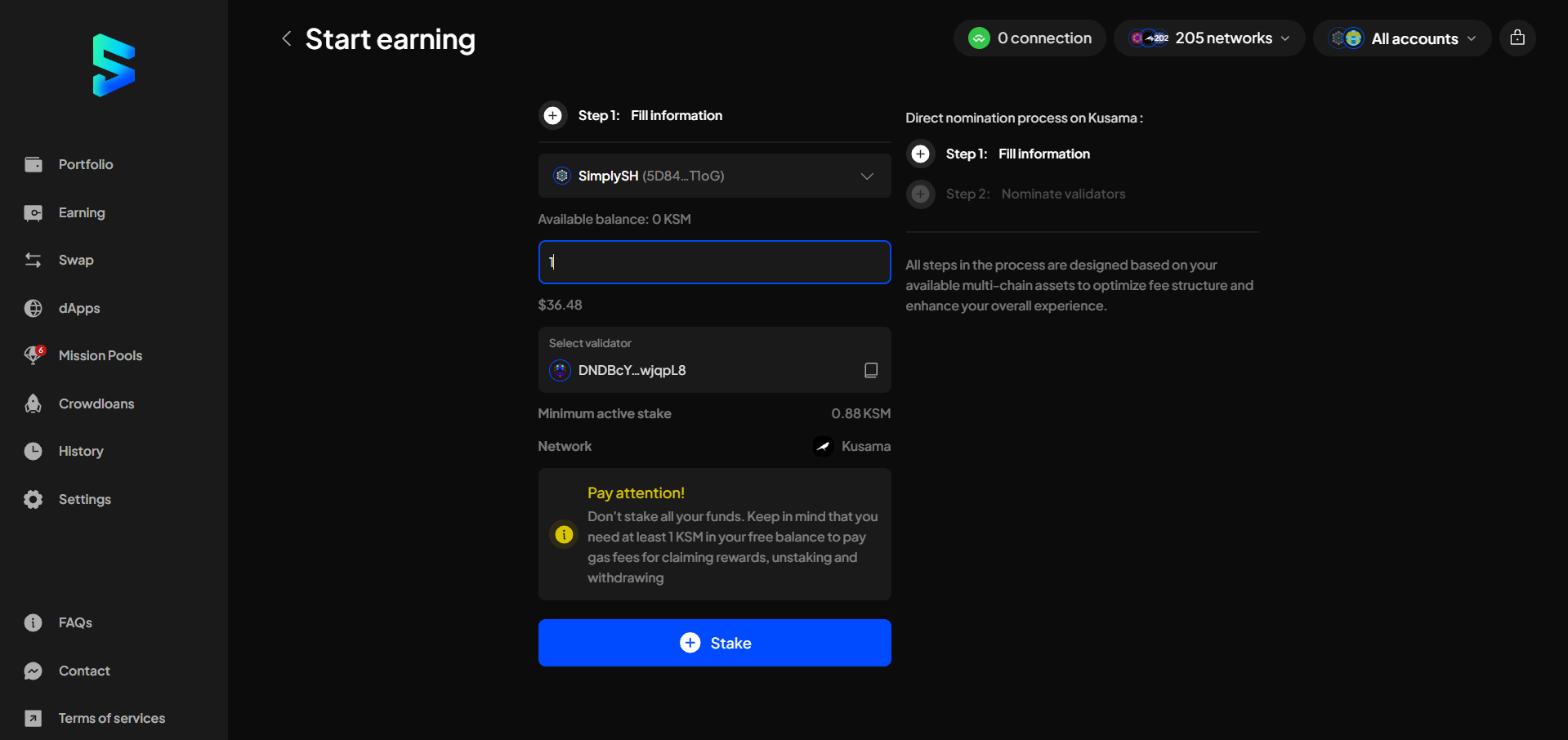1568x740 pixels.
Task: Open the Swap icon
Action: 34,260
